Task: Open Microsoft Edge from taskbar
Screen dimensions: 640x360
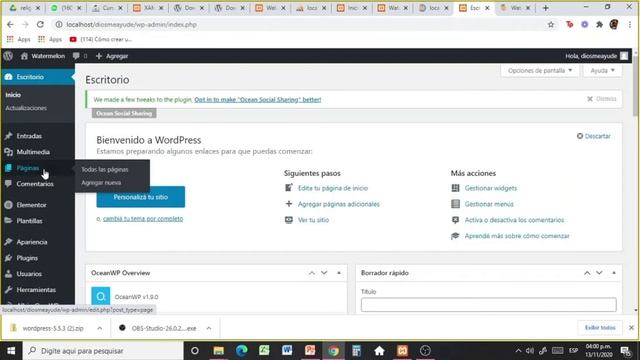Action: tap(242, 351)
